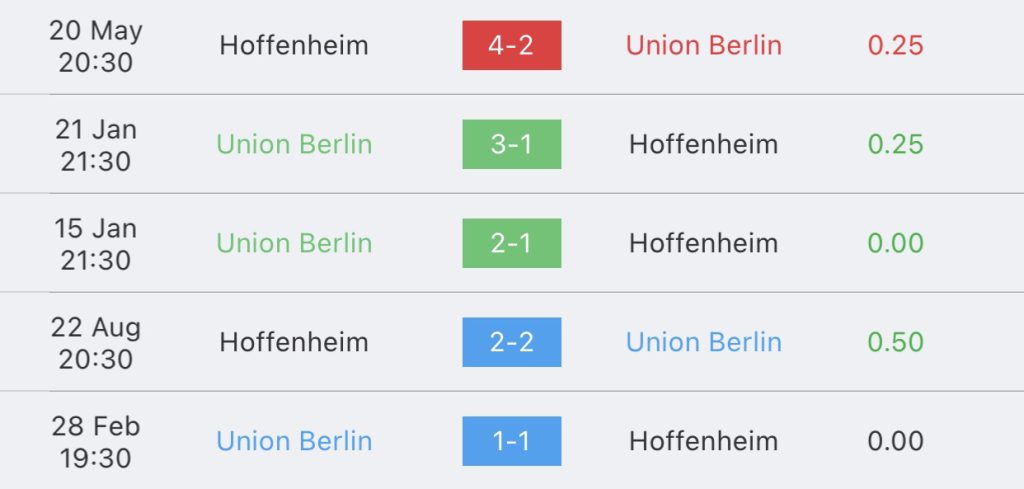This screenshot has height=489, width=1024.
Task: Click the 20 May 20:30 match date
Action: point(96,45)
